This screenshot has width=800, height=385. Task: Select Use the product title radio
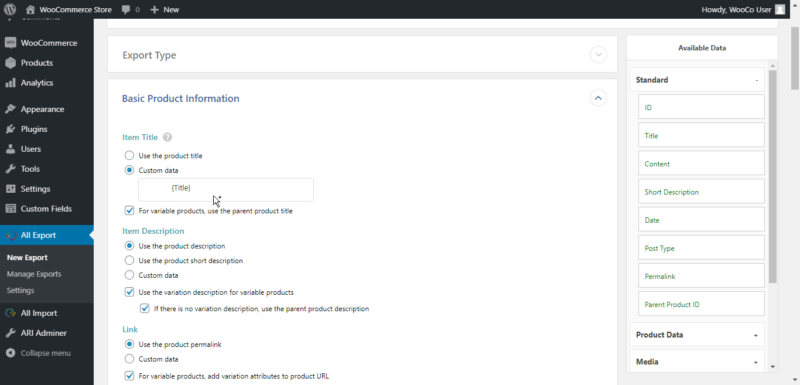click(x=130, y=155)
